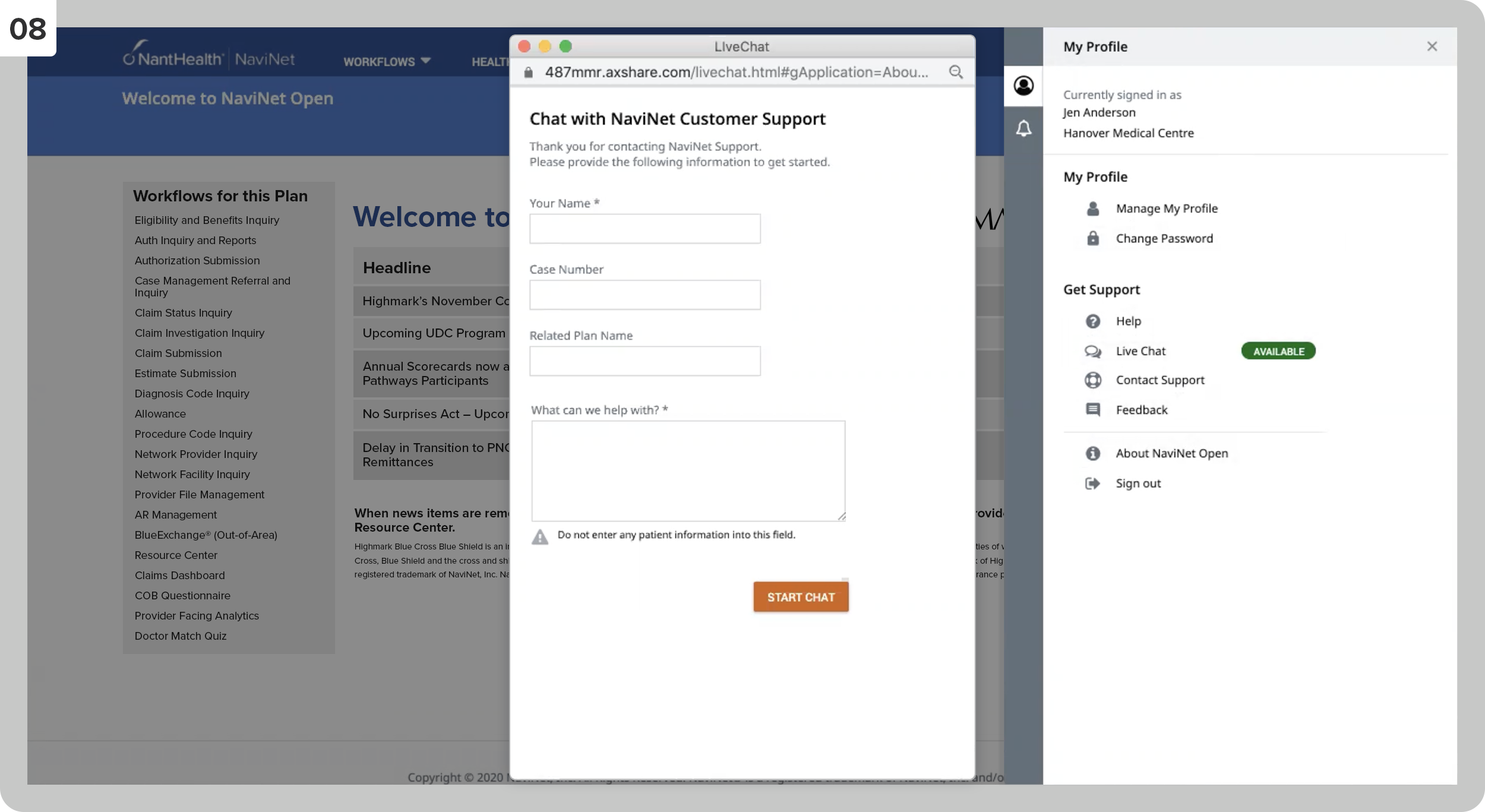Click the Manage My Profile person icon
This screenshot has height=812, width=1485.
tap(1092, 208)
